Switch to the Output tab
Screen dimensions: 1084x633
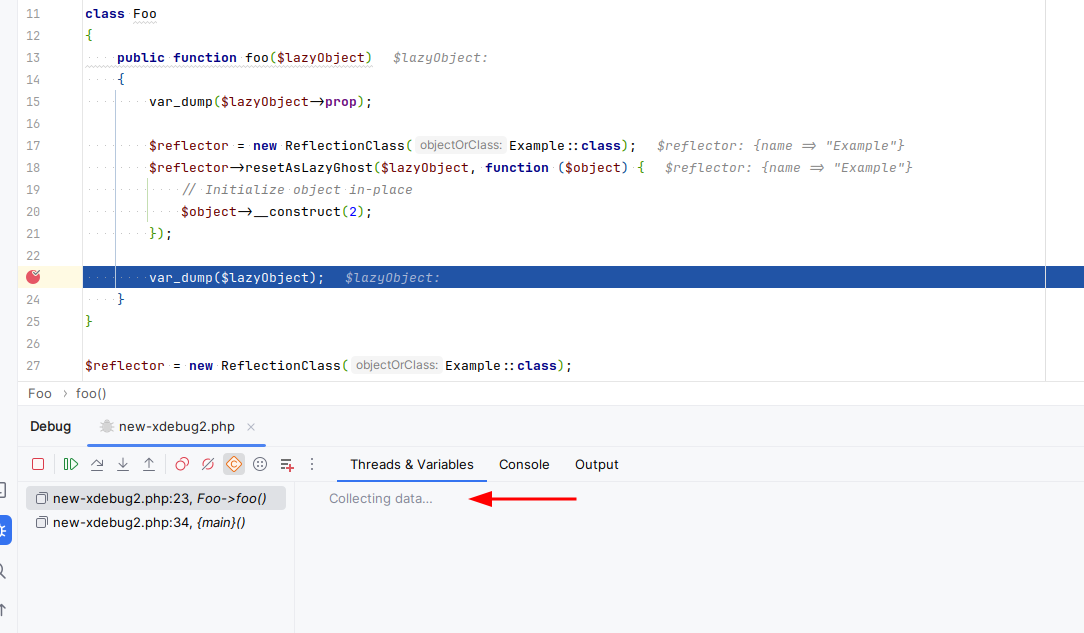(596, 464)
